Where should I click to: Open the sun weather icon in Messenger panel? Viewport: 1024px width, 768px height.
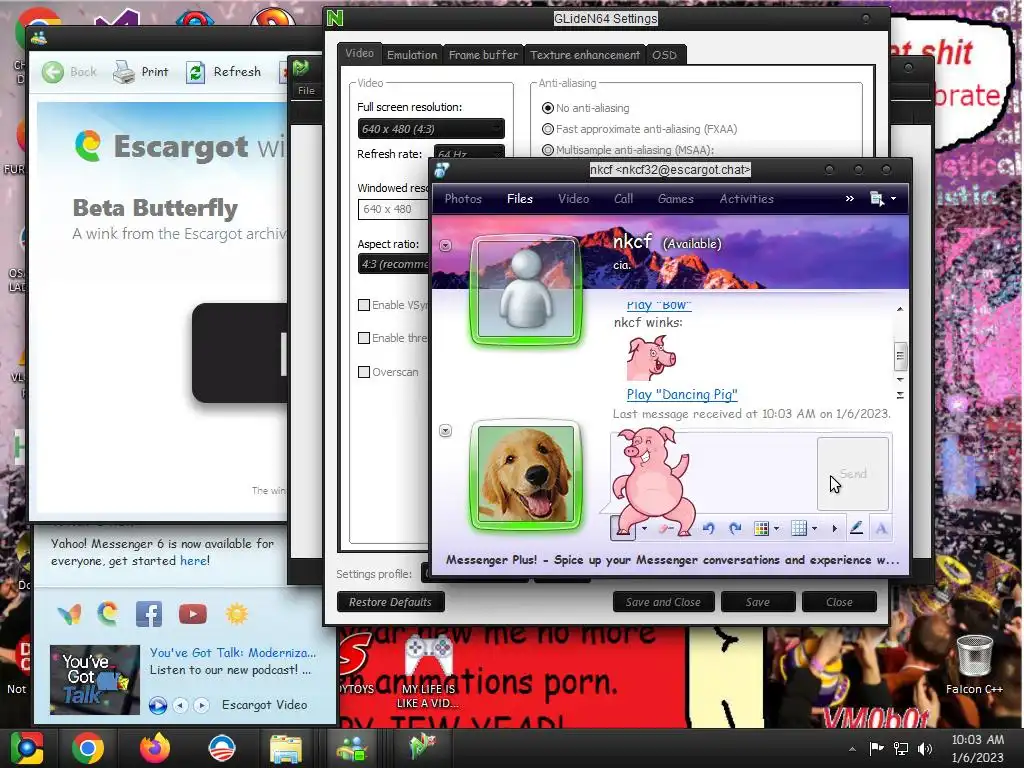click(236, 614)
